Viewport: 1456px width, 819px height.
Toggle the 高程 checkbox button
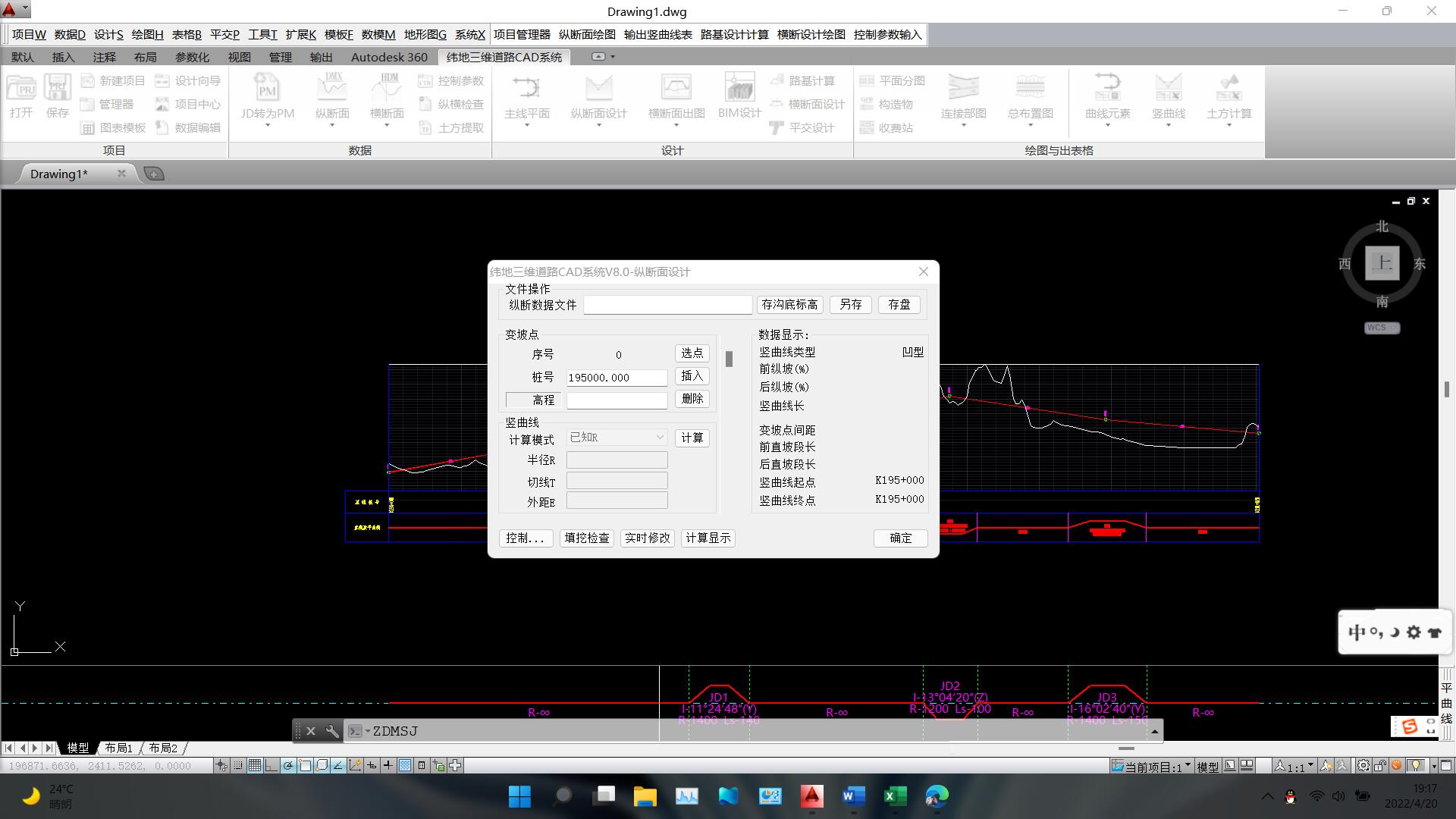pos(531,400)
